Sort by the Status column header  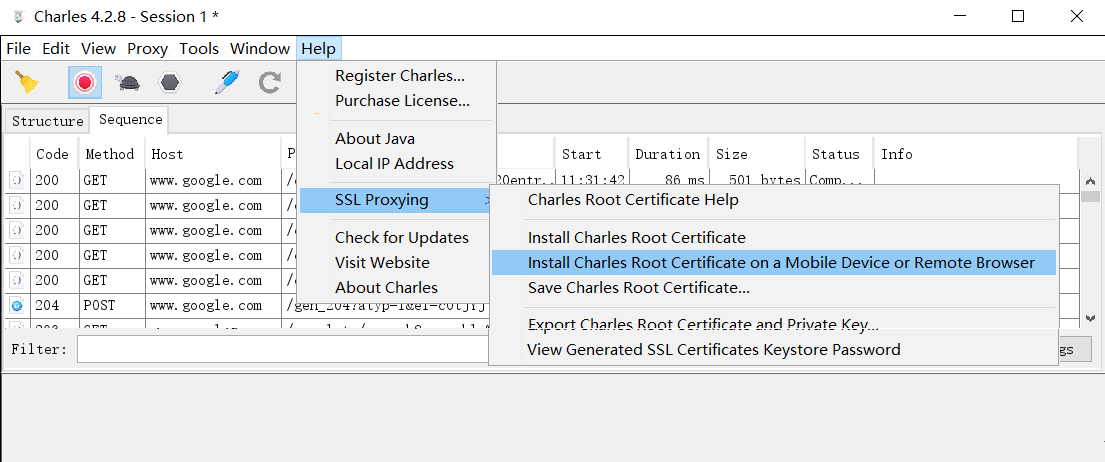838,154
